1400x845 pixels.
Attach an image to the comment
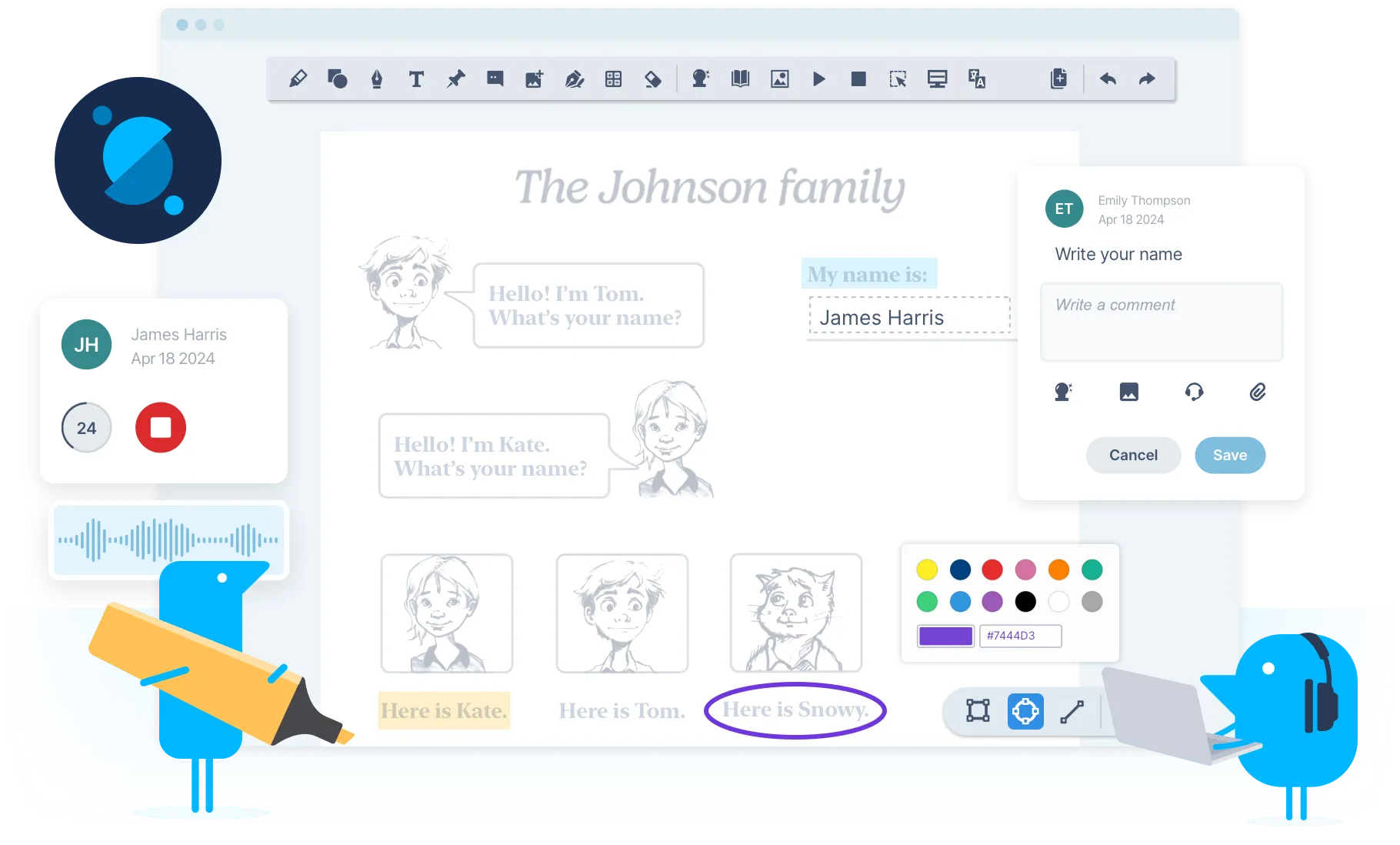tap(1128, 392)
